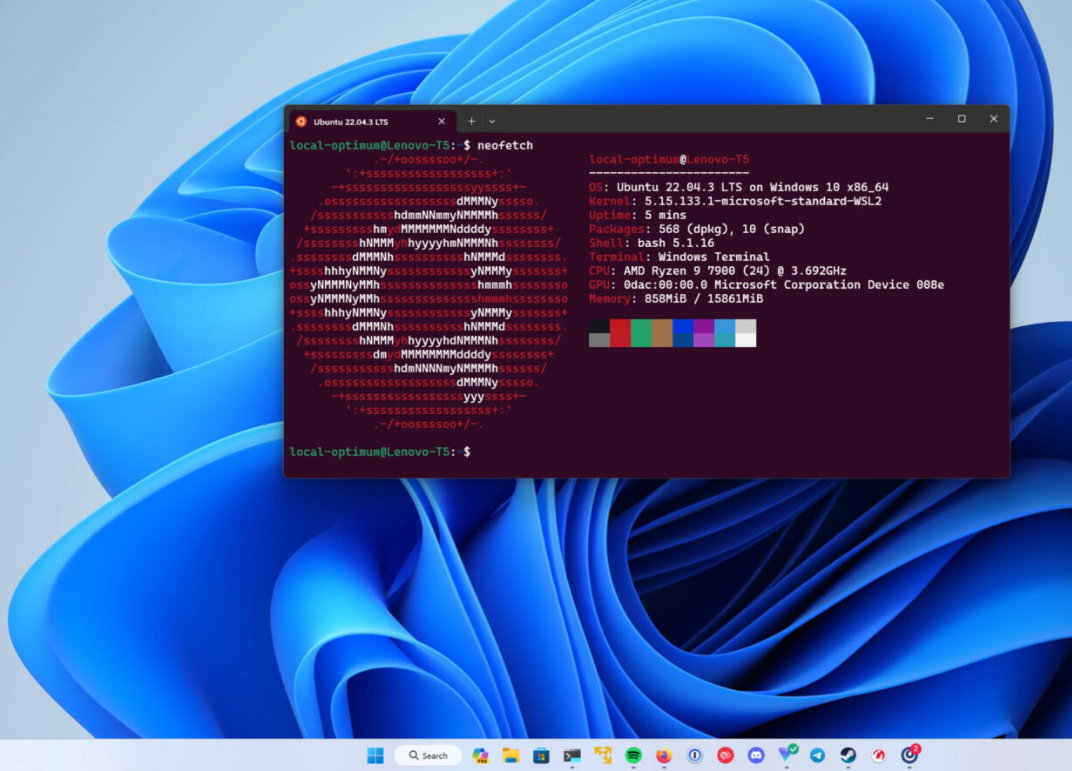This screenshot has height=771, width=1072.
Task: Click the 'GPU: 0dac:00:00.0 Microsoft' line
Action: point(766,284)
